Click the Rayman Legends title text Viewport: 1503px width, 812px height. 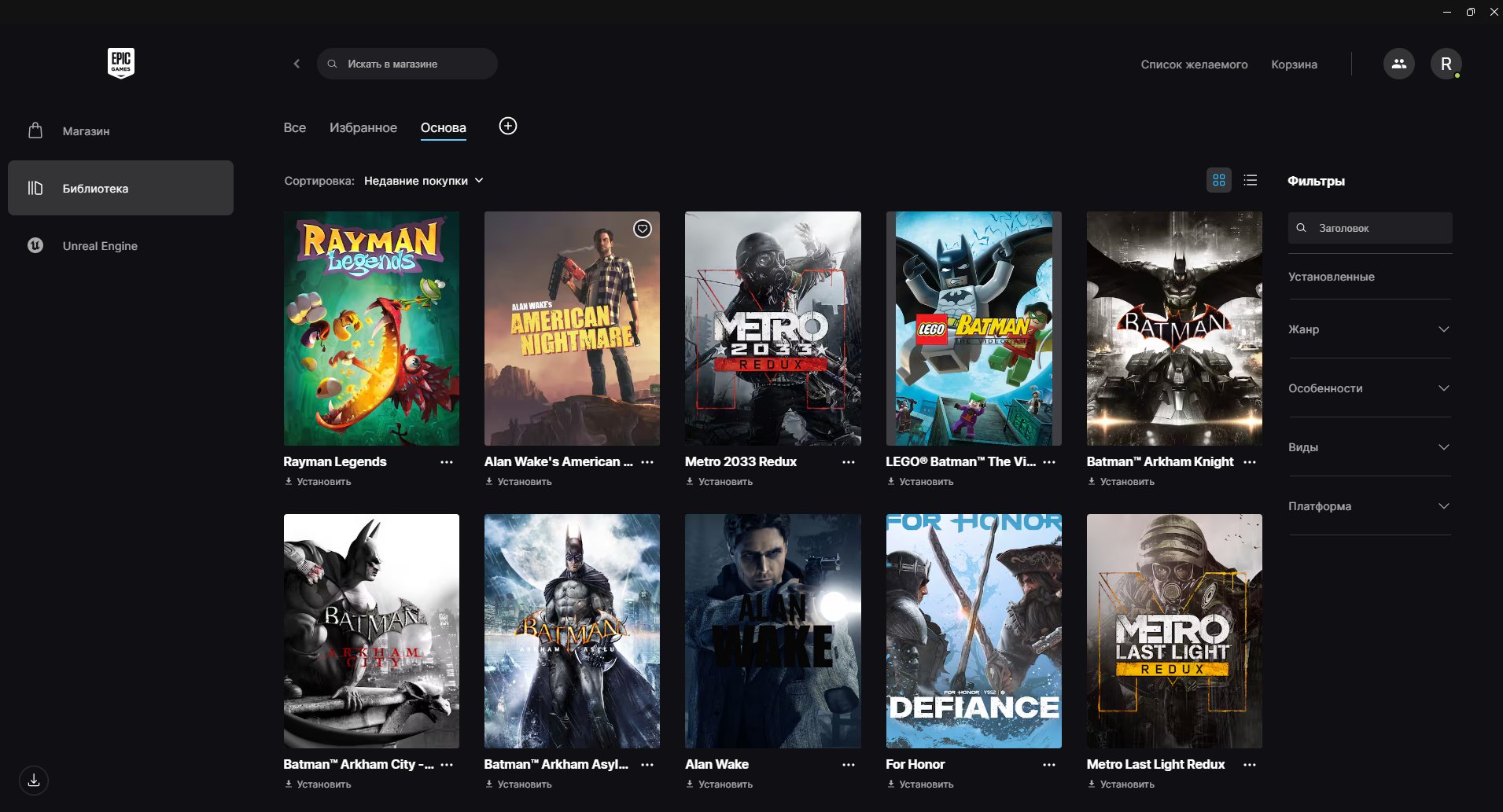tap(335, 461)
